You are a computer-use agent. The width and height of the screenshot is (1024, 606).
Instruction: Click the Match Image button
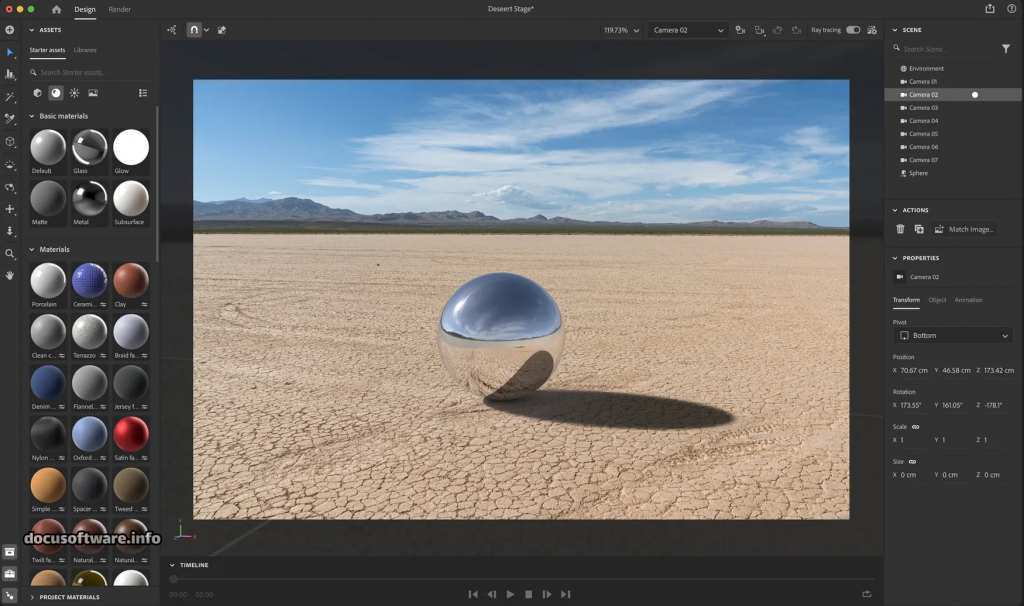(x=964, y=229)
